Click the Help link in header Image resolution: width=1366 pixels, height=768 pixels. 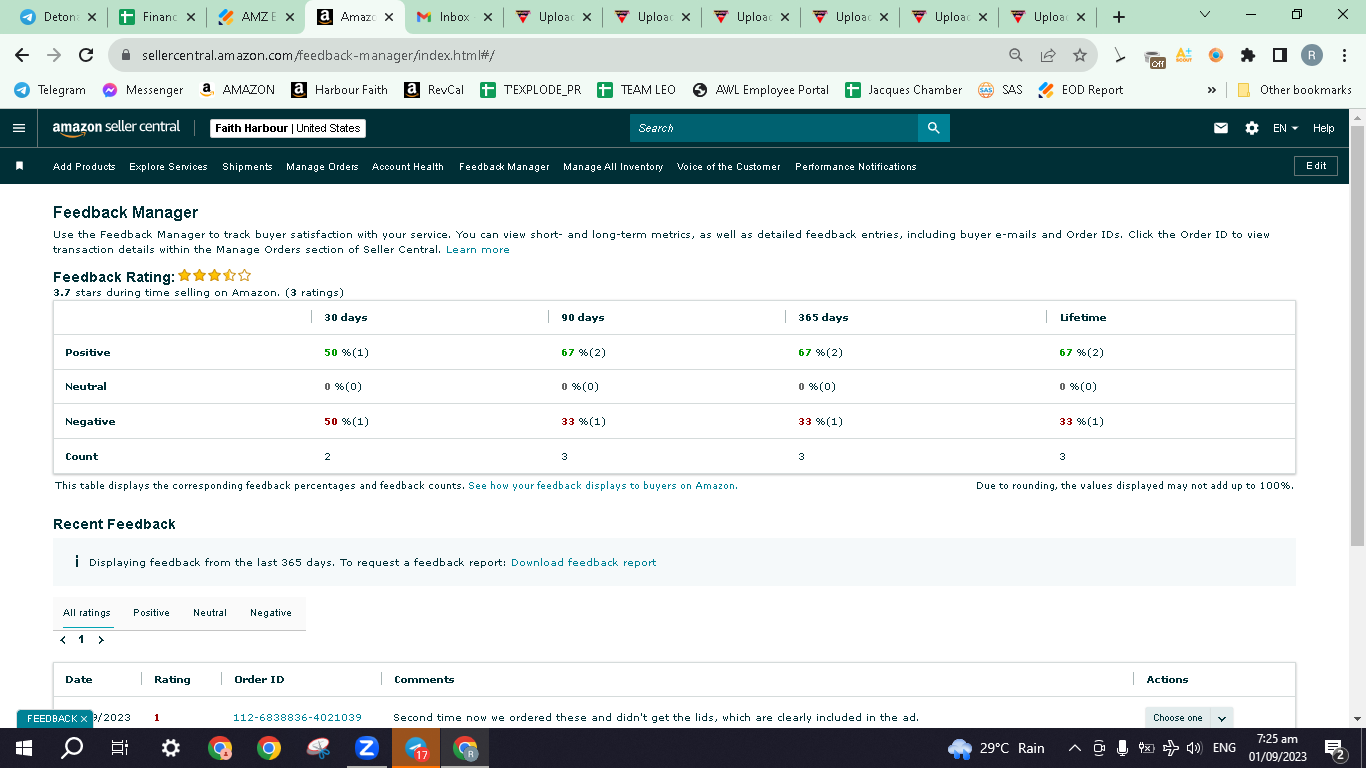click(1324, 128)
